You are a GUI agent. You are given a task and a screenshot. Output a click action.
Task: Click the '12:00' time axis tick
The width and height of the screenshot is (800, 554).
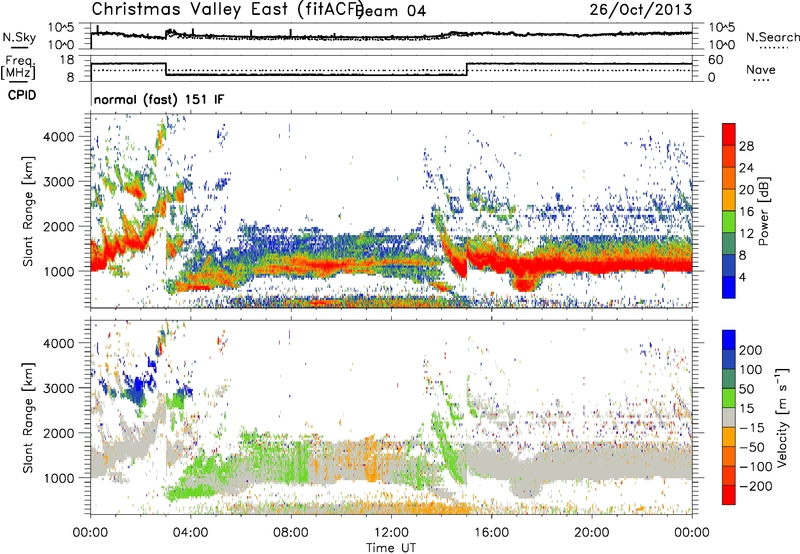coord(391,533)
